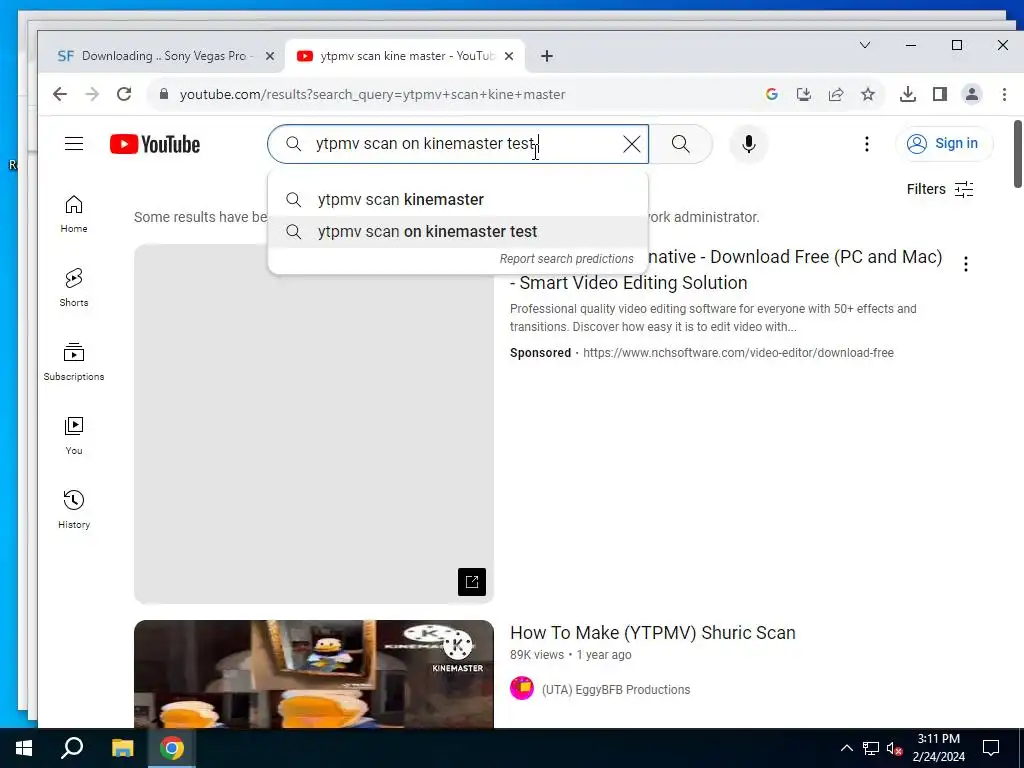Viewport: 1024px width, 768px height.
Task: Submit search with the magnifier button
Action: [x=680, y=144]
